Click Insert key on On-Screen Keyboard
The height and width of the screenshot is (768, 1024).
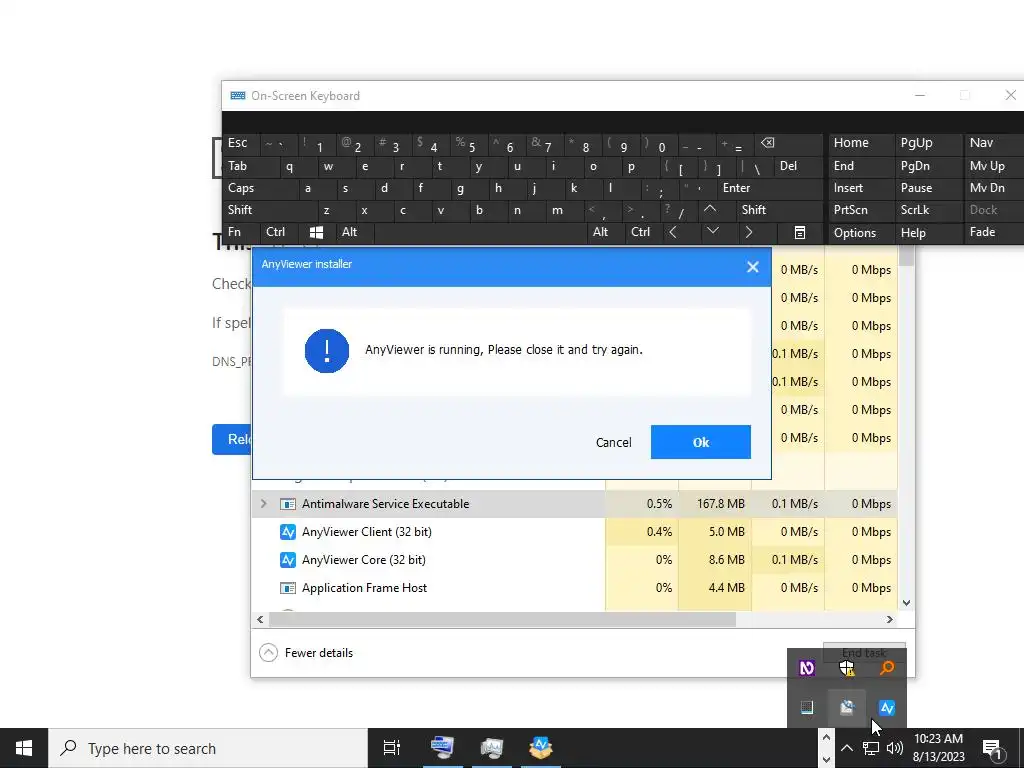coord(861,188)
